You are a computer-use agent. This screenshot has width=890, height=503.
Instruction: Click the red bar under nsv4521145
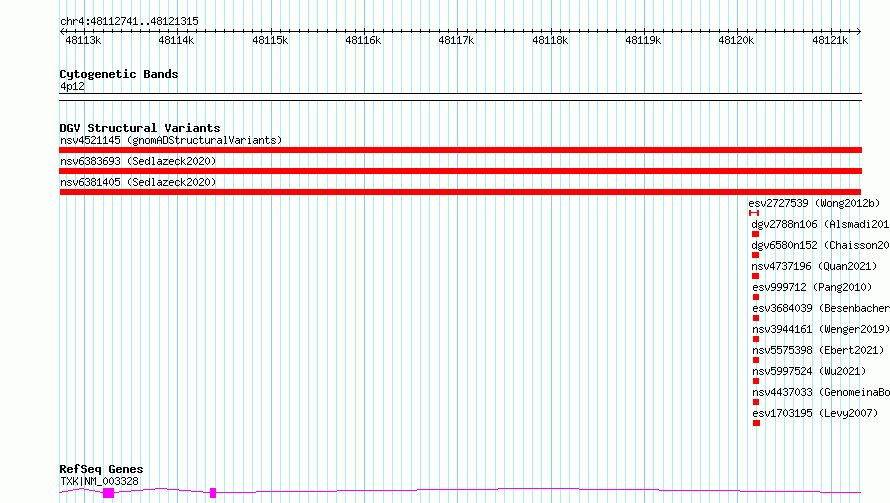click(x=460, y=150)
